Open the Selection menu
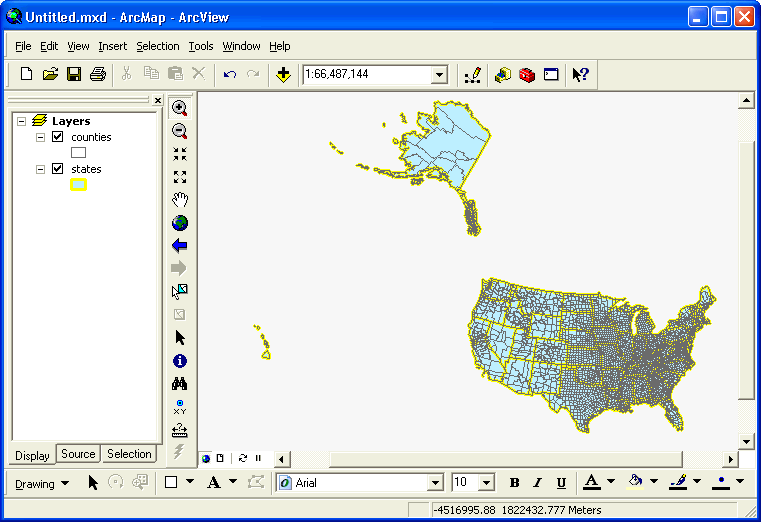Screen dimensions: 761x522 click(158, 46)
